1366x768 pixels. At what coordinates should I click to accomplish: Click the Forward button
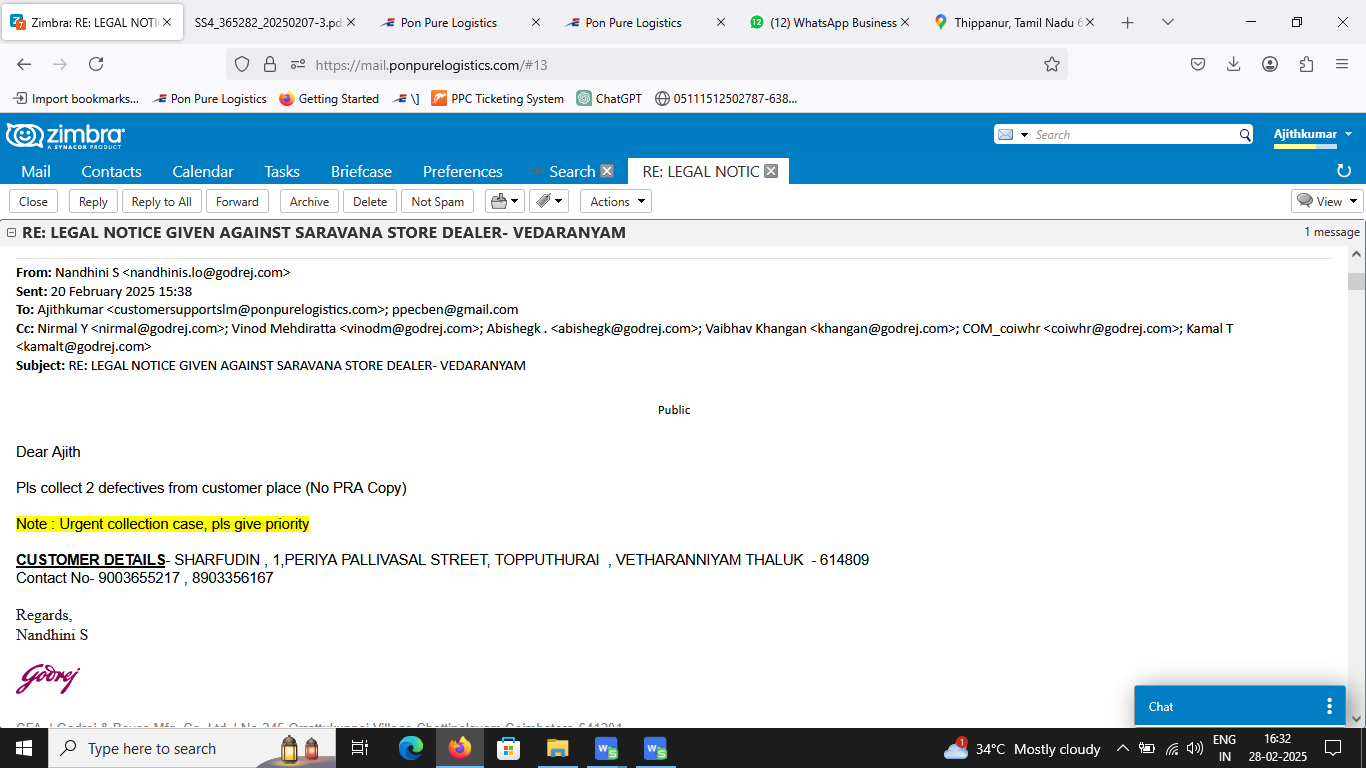pyautogui.click(x=237, y=201)
